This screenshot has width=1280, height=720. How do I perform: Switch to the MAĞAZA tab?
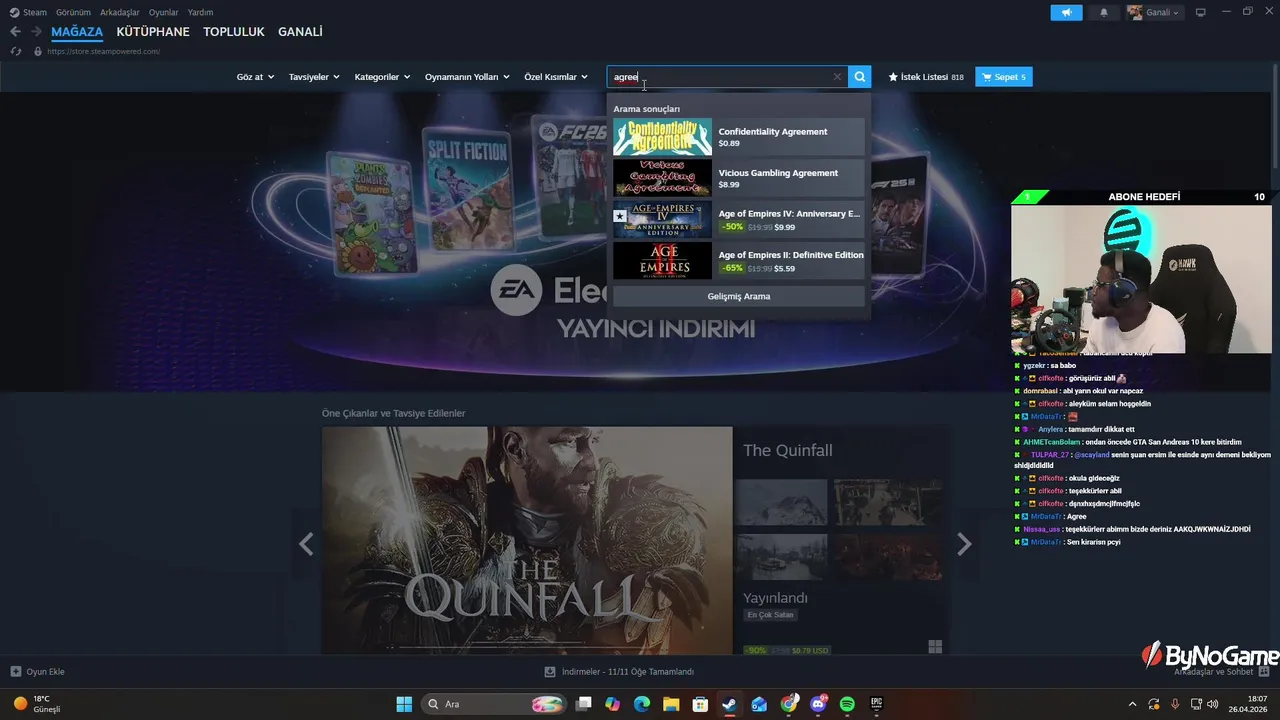(77, 32)
